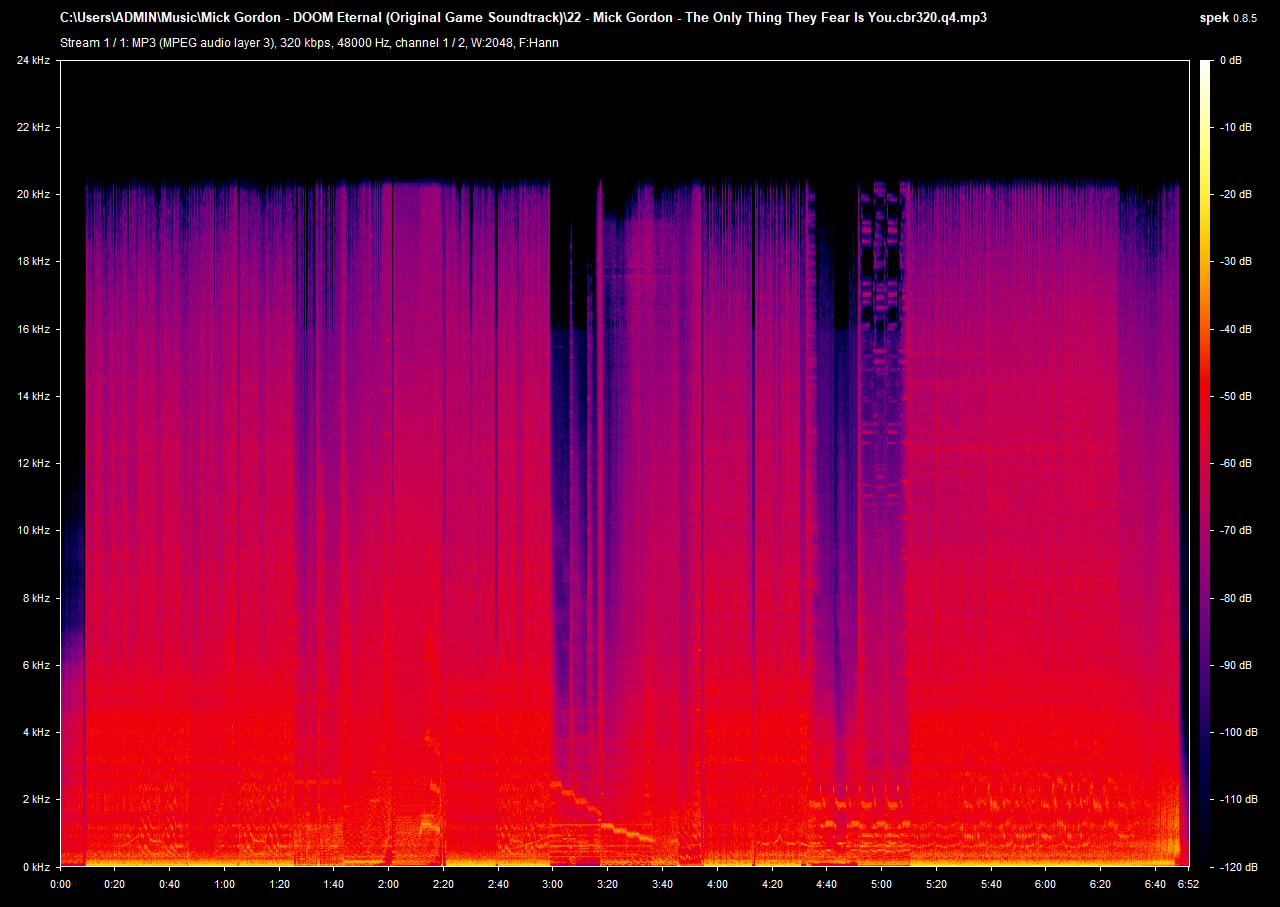This screenshot has height=907, width=1280.
Task: Click the 1:40 time axis label
Action: (x=333, y=885)
